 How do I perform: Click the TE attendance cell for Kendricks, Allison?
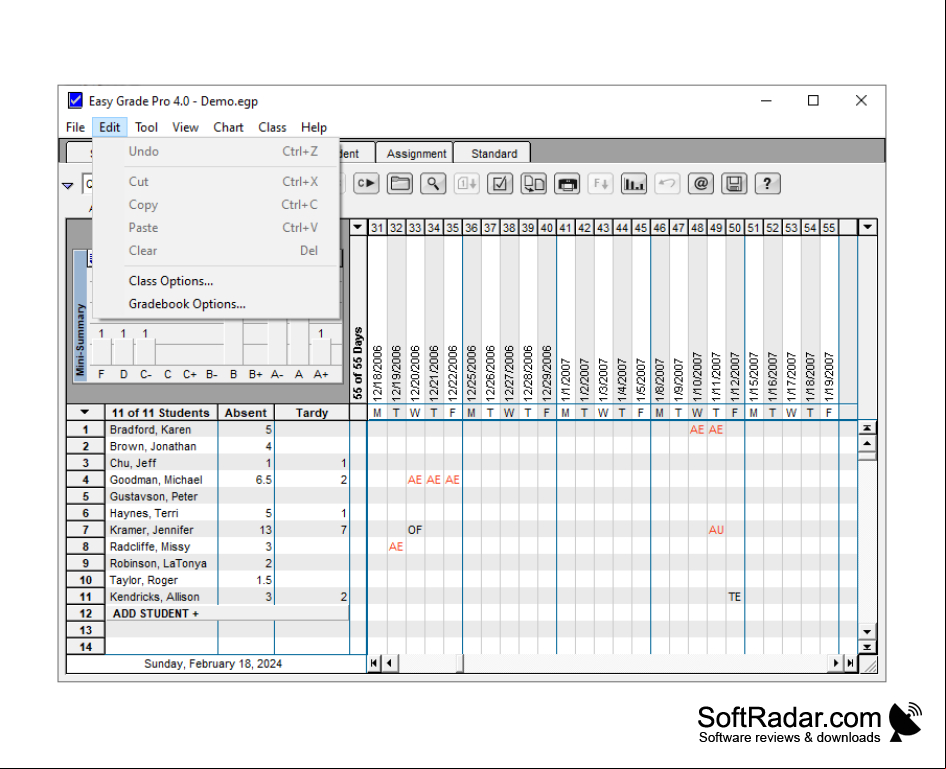pyautogui.click(x=734, y=597)
